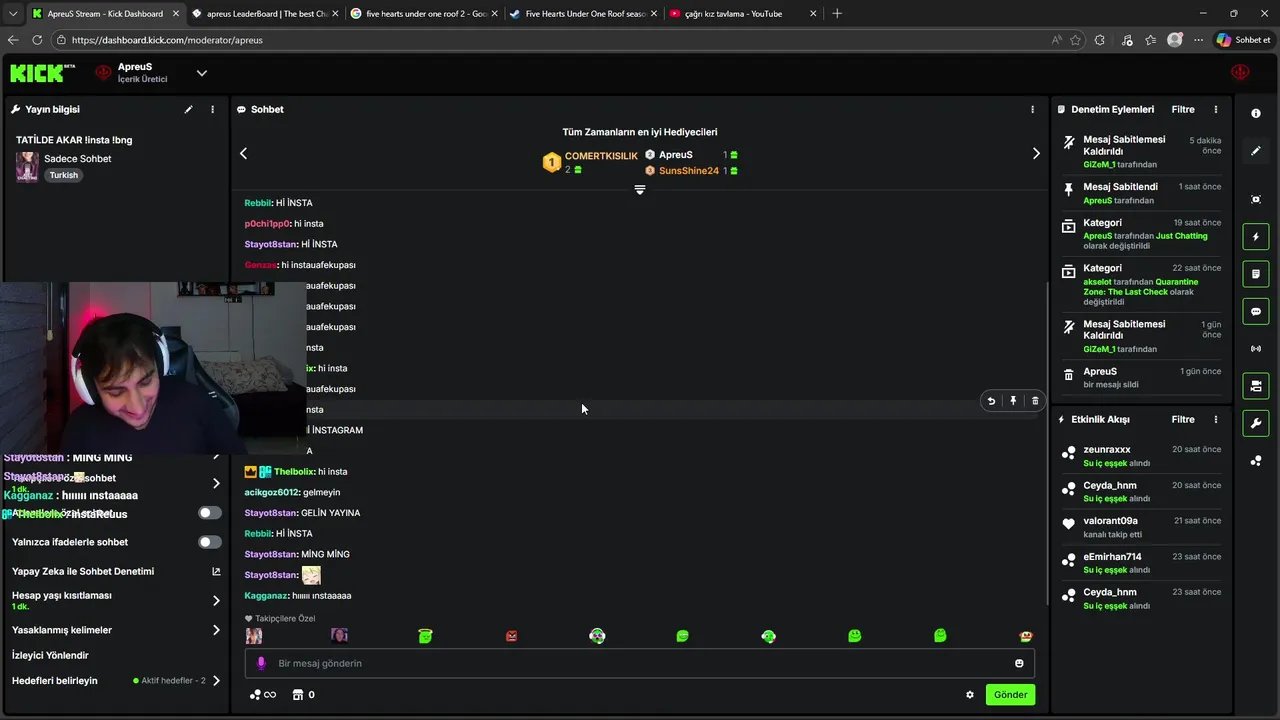Expand 'Yasaklanmış kelimeler' setting
Image resolution: width=1280 pixels, height=720 pixels.
point(216,630)
